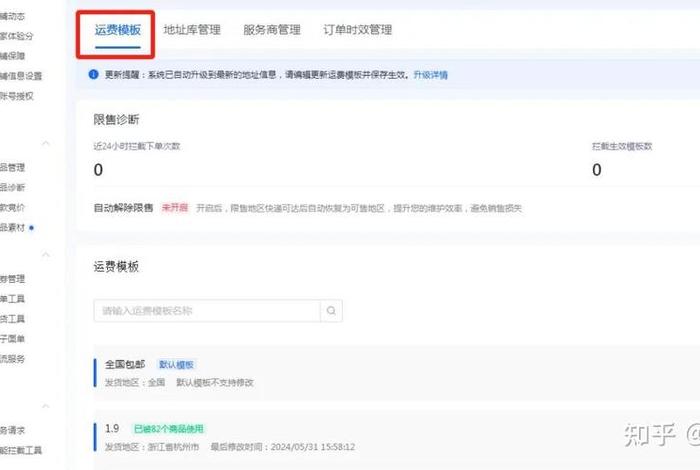Screen dimensions: 700x470
Task: Click 务请求 in the left sidebar
Action: pos(13,431)
